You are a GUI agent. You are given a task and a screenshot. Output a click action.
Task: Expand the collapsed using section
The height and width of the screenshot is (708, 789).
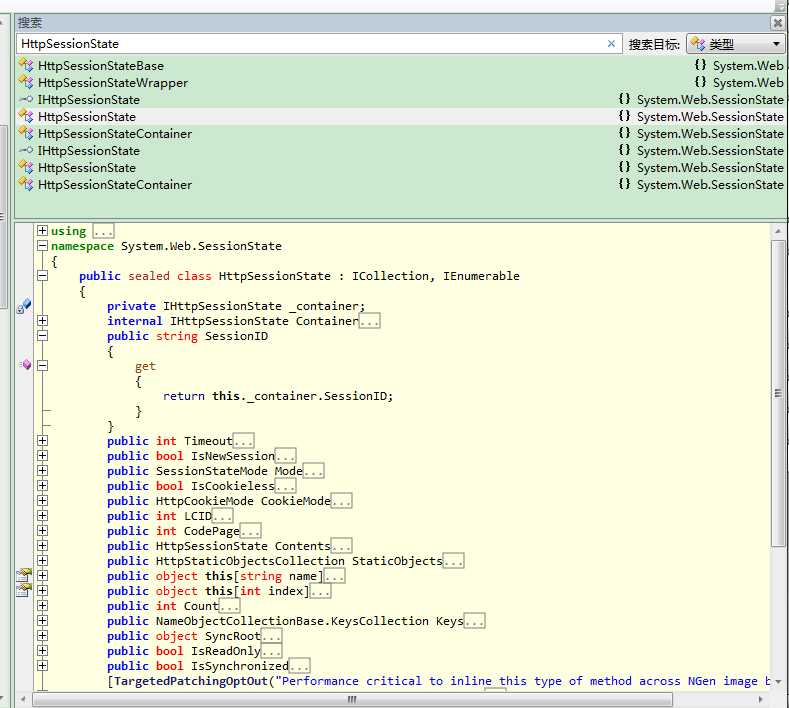click(x=42, y=231)
